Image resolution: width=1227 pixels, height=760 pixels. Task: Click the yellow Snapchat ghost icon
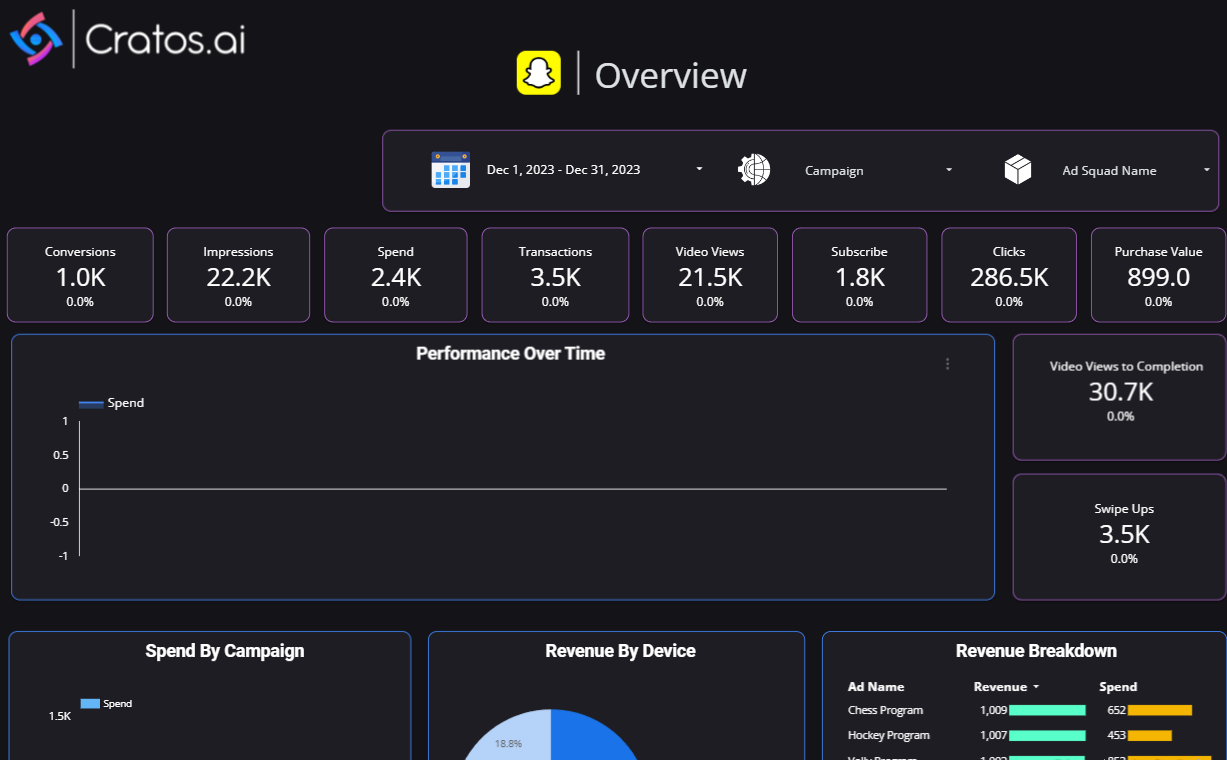tap(538, 74)
